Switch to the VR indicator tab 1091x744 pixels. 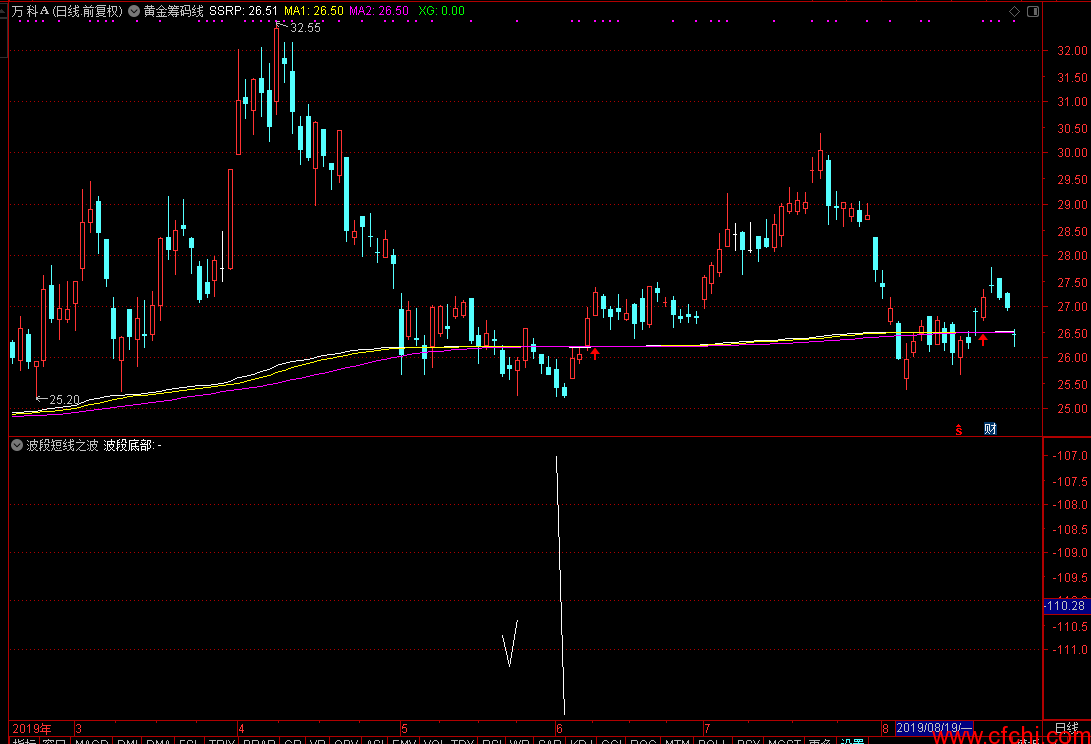pos(318,741)
